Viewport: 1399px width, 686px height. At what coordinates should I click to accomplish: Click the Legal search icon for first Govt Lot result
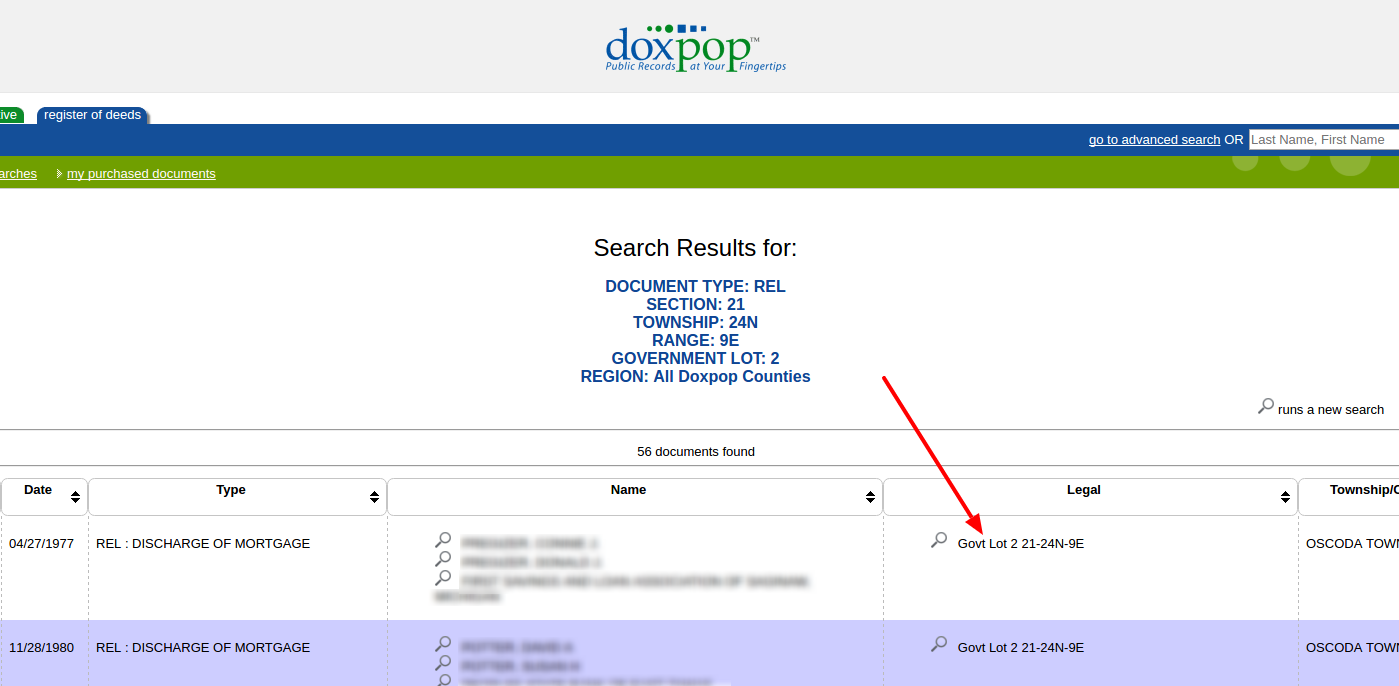click(938, 540)
